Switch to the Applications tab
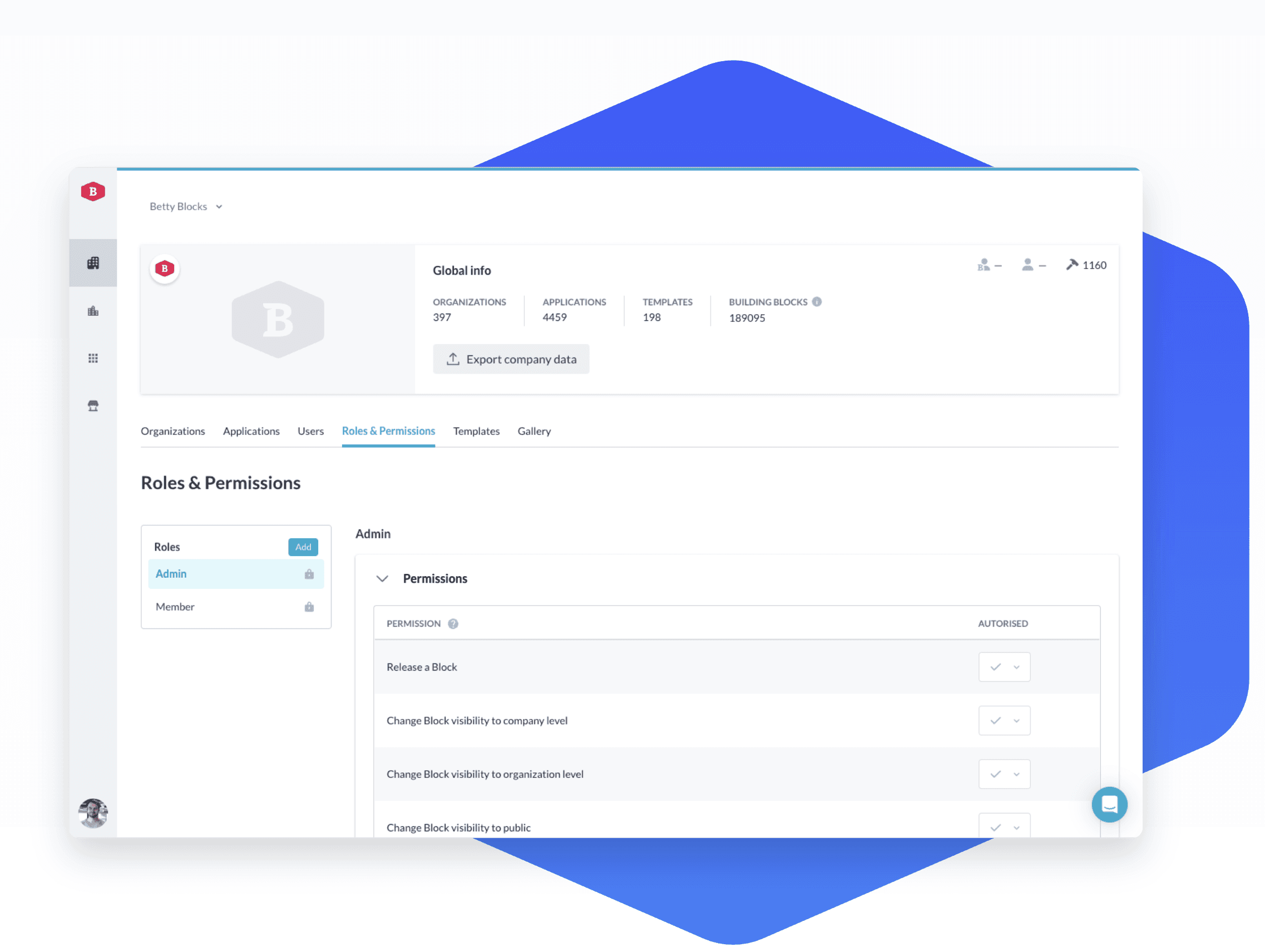Screen dimensions: 1265x952 point(251,431)
